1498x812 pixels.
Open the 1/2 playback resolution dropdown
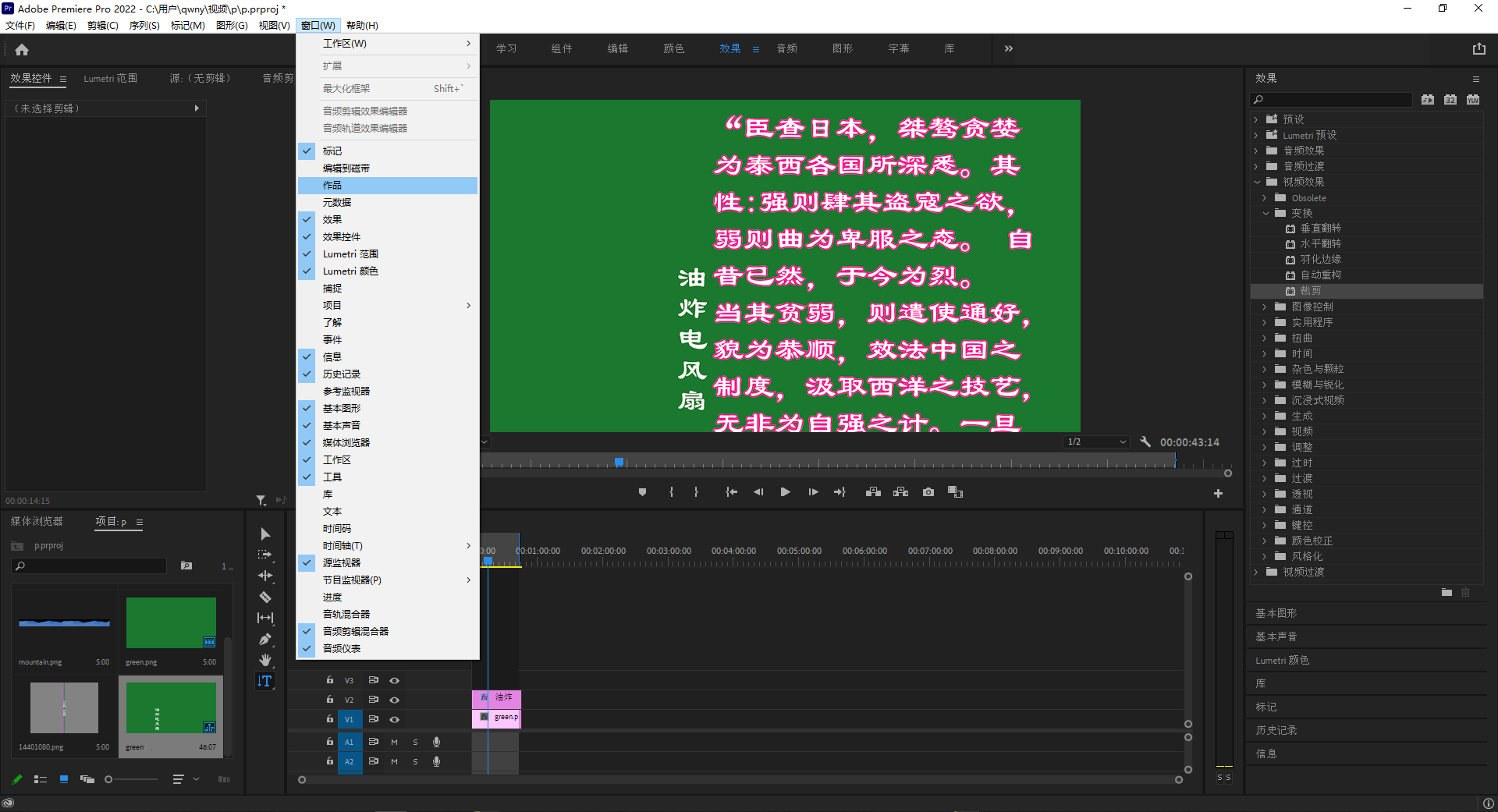pos(1096,442)
